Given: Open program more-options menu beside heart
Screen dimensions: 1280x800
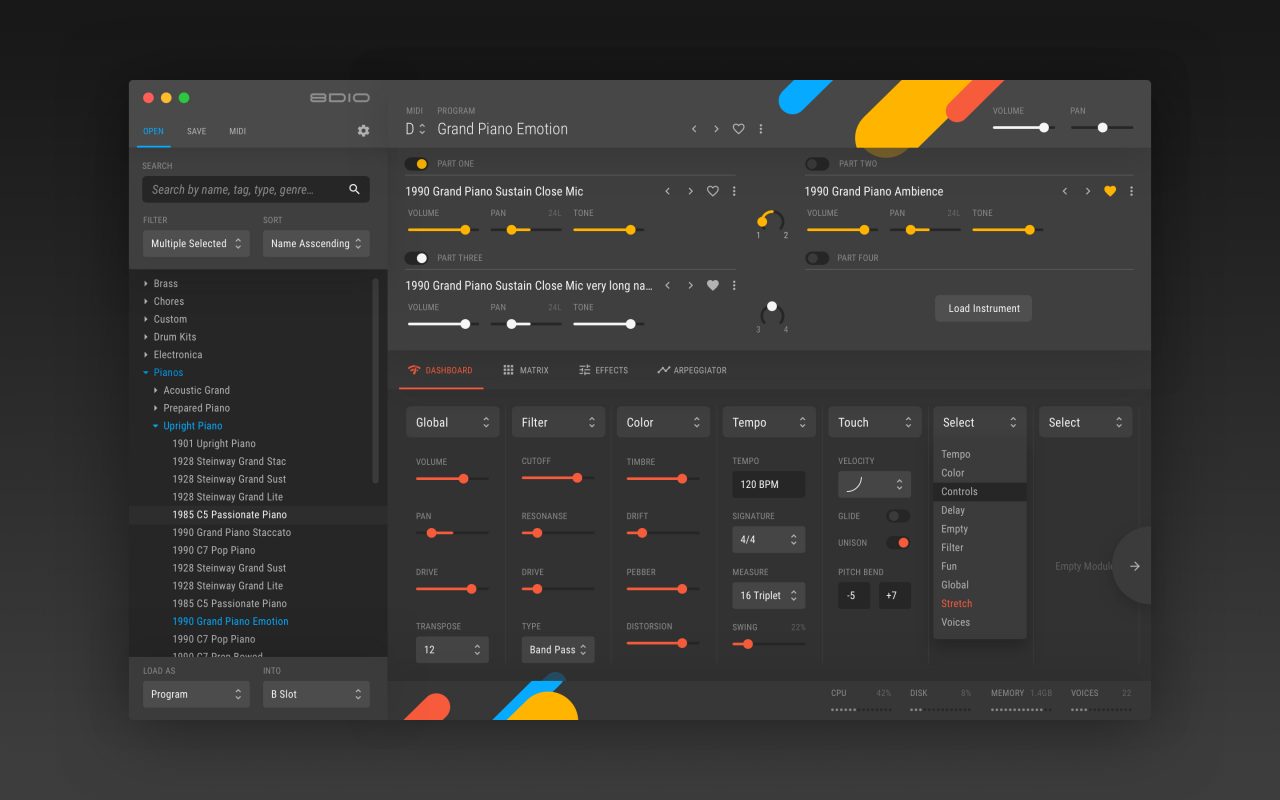Looking at the screenshot, I should click(x=761, y=129).
